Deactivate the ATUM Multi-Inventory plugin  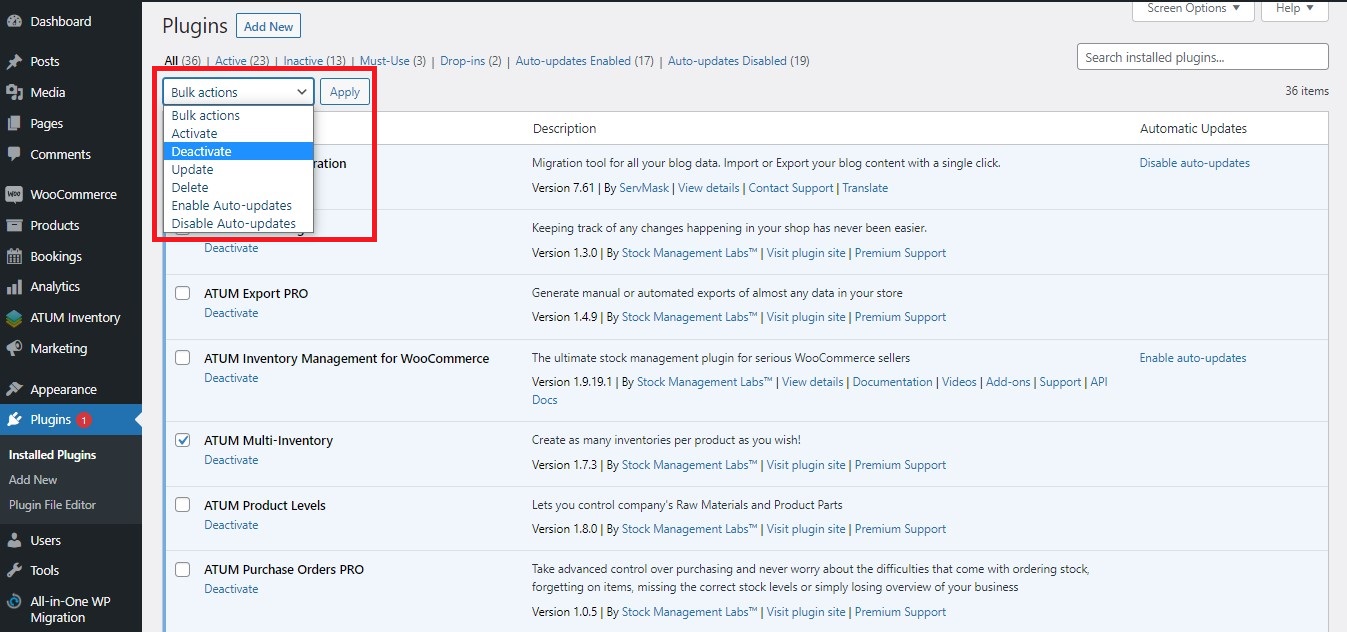[x=231, y=460]
